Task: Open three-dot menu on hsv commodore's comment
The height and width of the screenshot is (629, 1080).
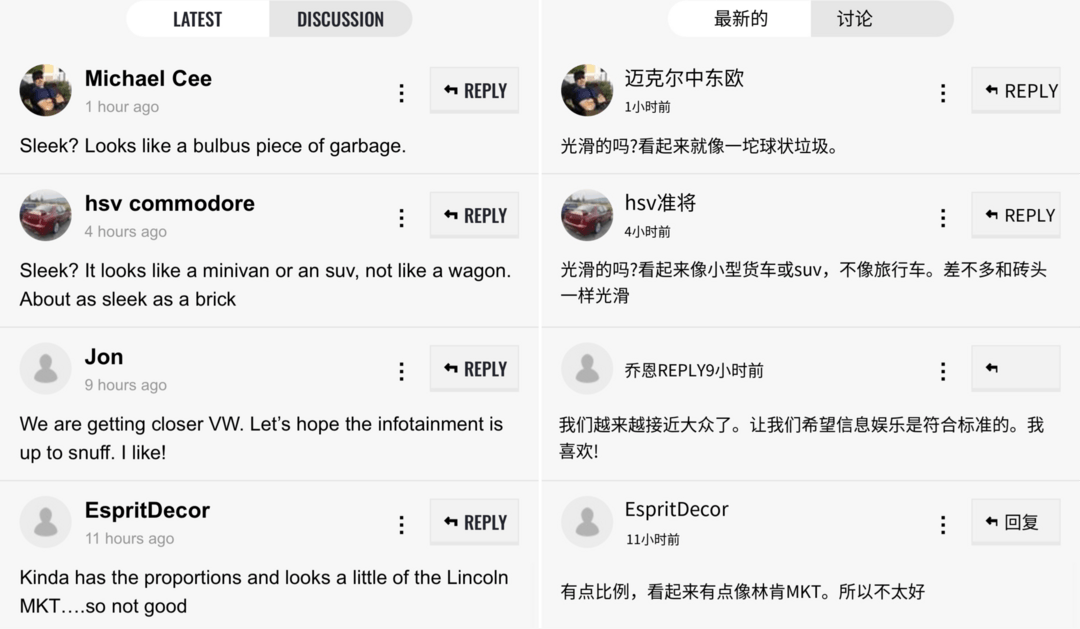Action: (402, 218)
